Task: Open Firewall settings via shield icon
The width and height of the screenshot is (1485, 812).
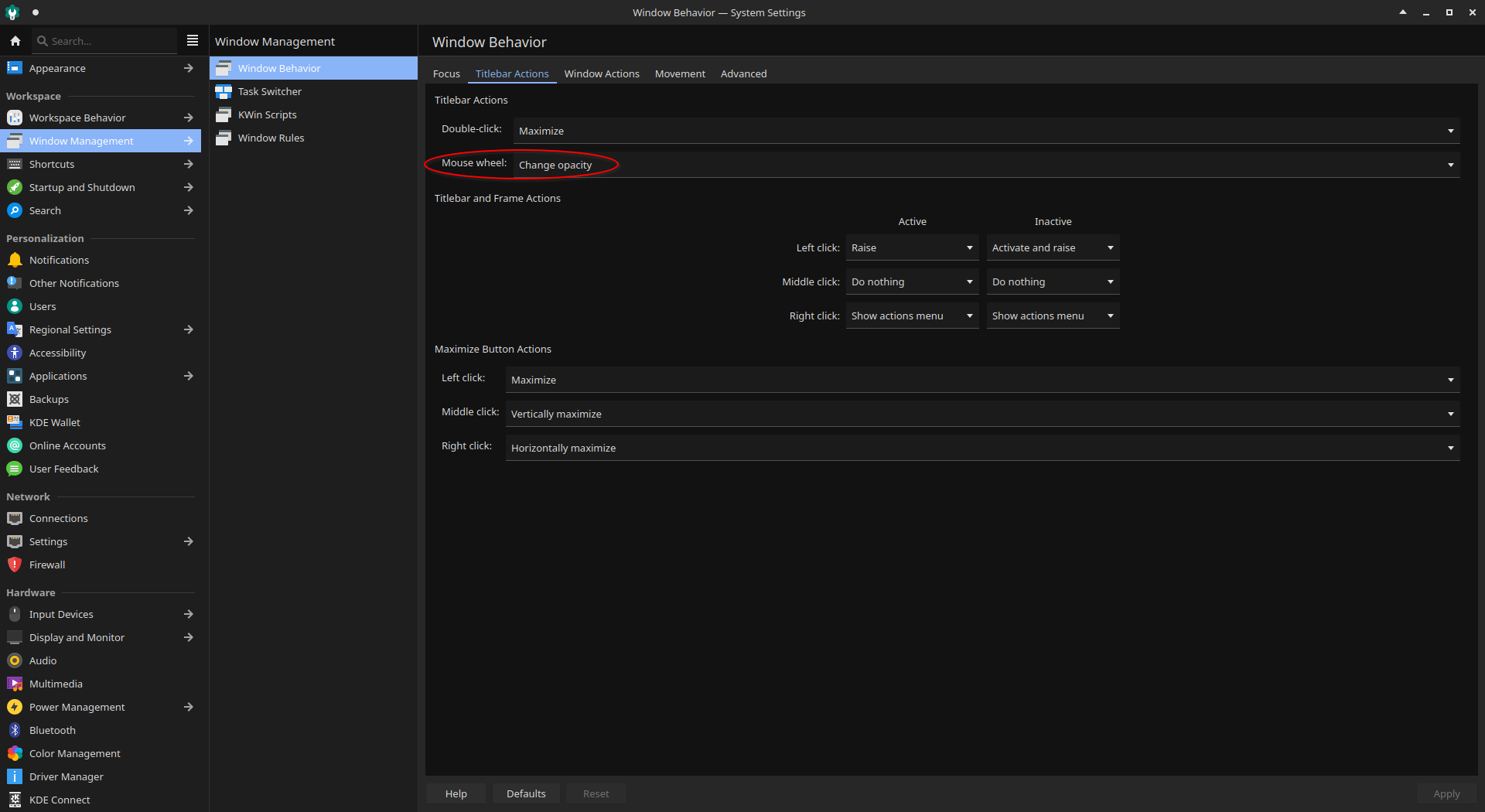Action: [x=15, y=565]
